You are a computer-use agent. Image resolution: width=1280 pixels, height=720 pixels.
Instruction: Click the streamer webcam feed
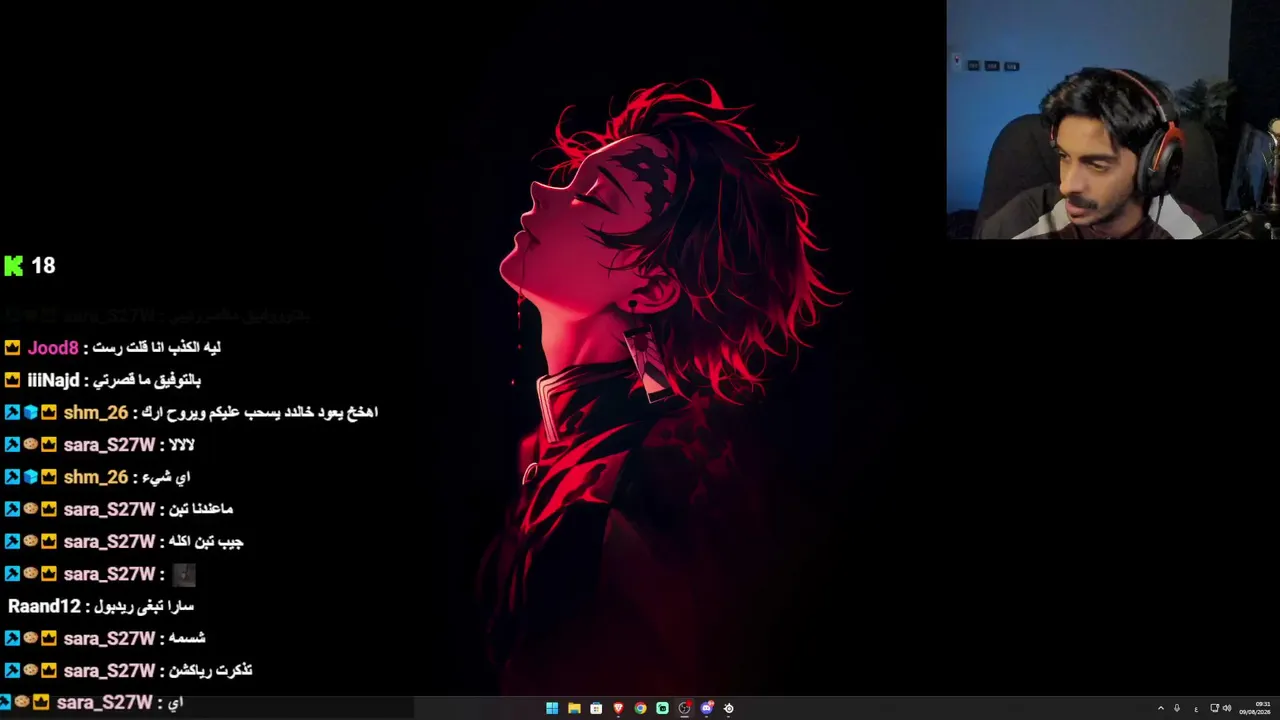(1113, 119)
